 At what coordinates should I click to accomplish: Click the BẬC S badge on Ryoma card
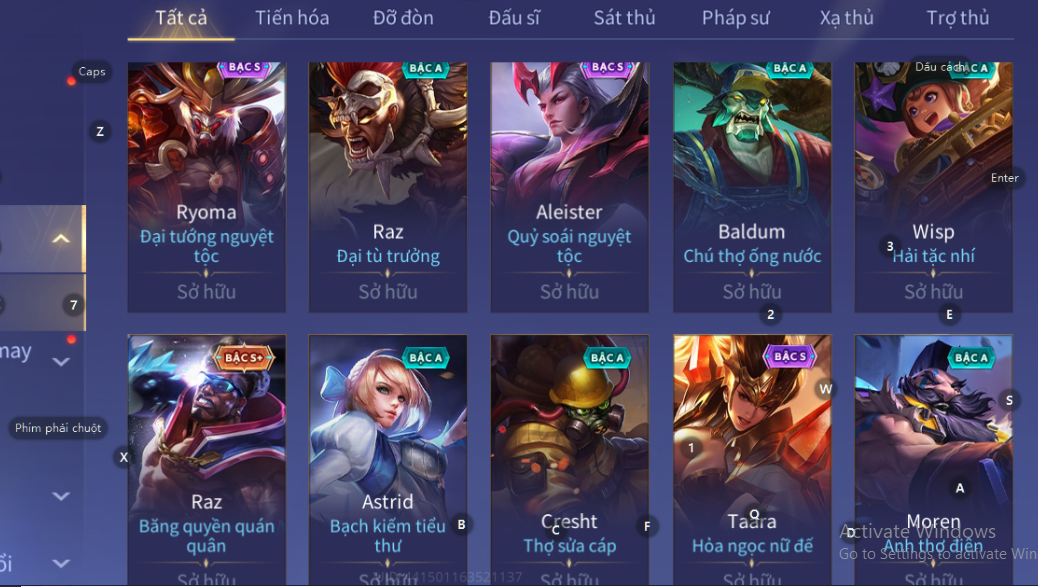tap(245, 68)
